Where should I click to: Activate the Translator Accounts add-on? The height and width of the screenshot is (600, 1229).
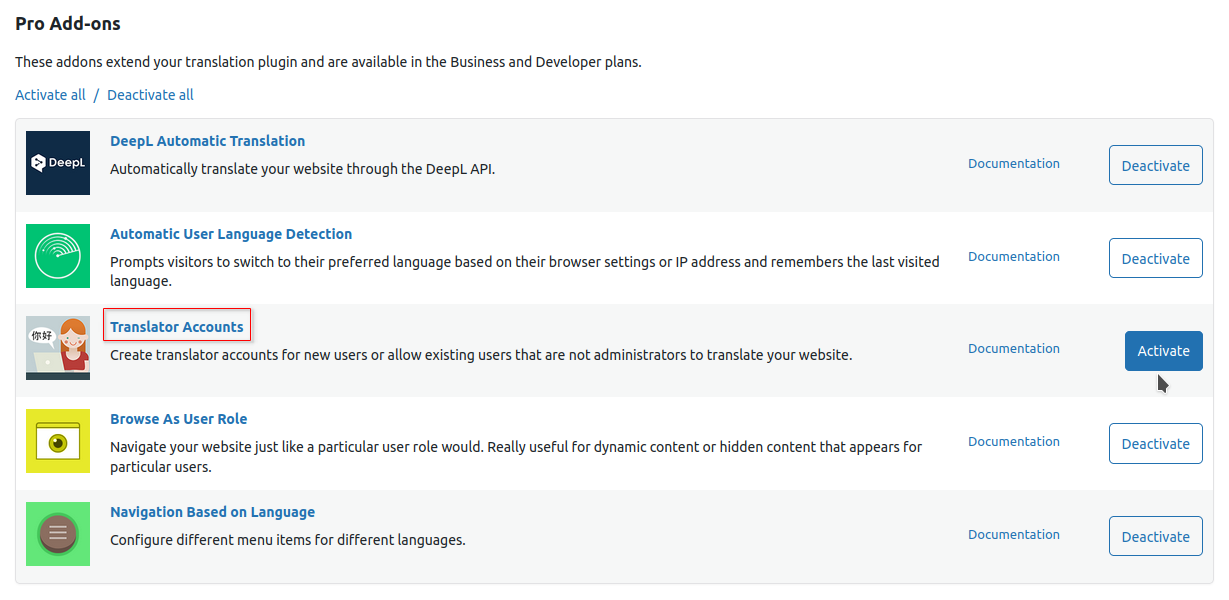click(1164, 351)
